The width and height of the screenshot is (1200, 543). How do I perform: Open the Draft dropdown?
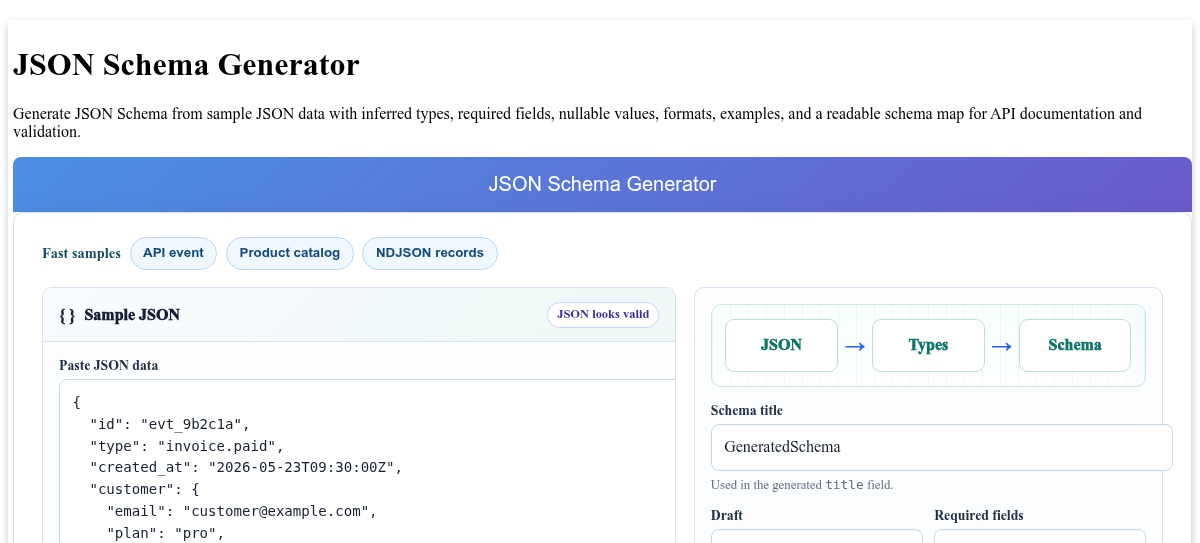point(817,537)
